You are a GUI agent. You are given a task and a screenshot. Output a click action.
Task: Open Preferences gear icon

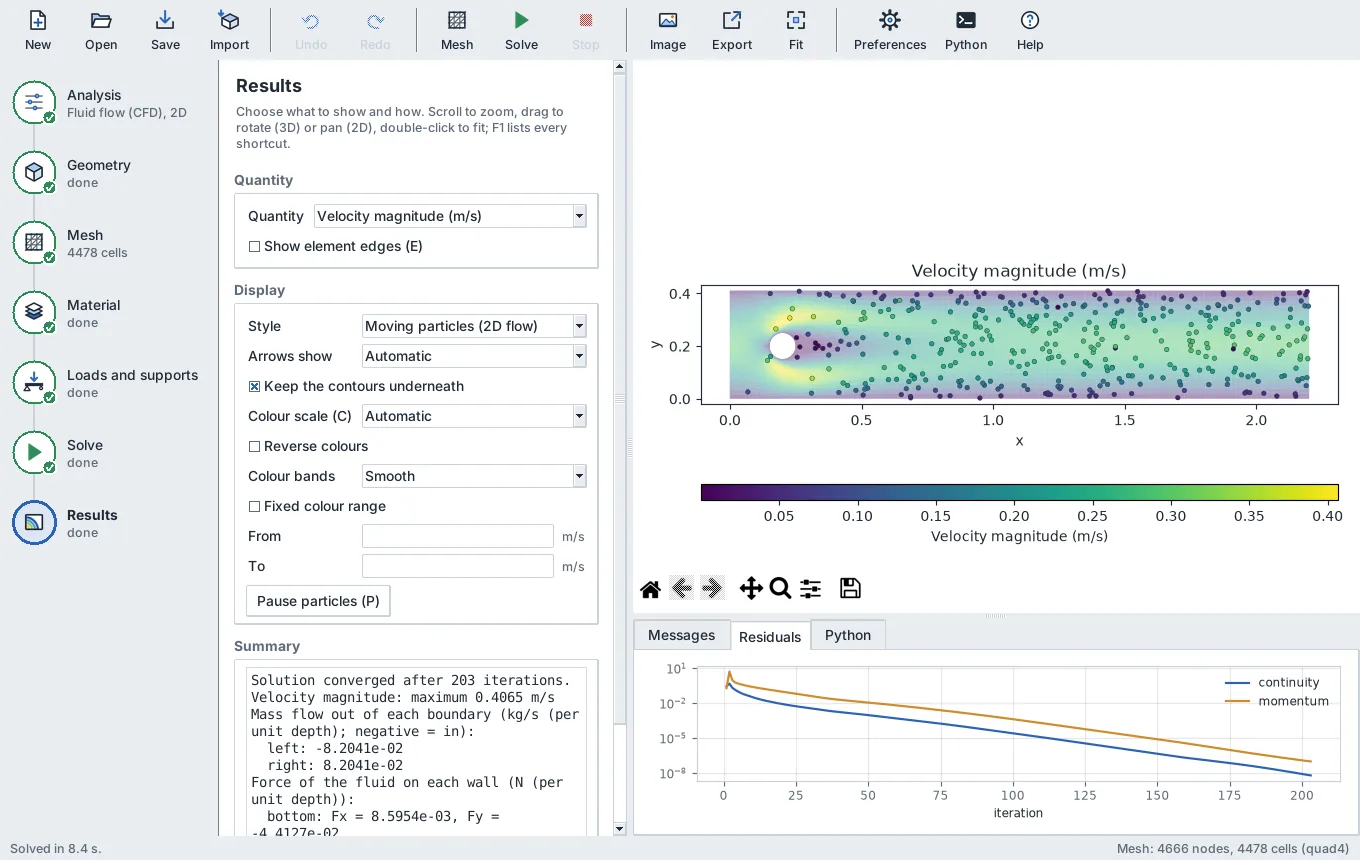tap(890, 30)
